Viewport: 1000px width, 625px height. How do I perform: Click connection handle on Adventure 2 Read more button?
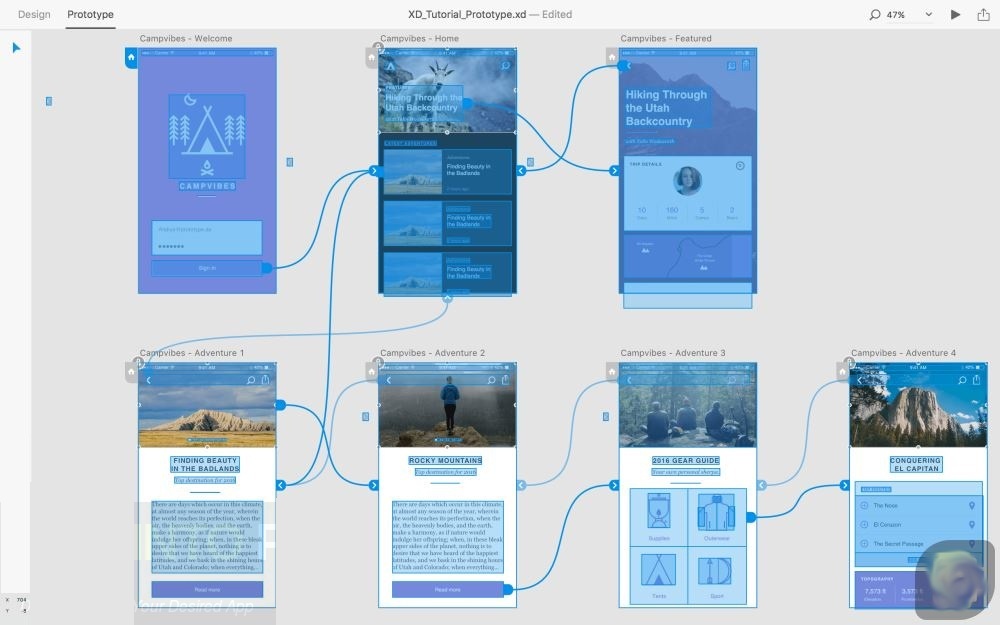pyautogui.click(x=510, y=590)
